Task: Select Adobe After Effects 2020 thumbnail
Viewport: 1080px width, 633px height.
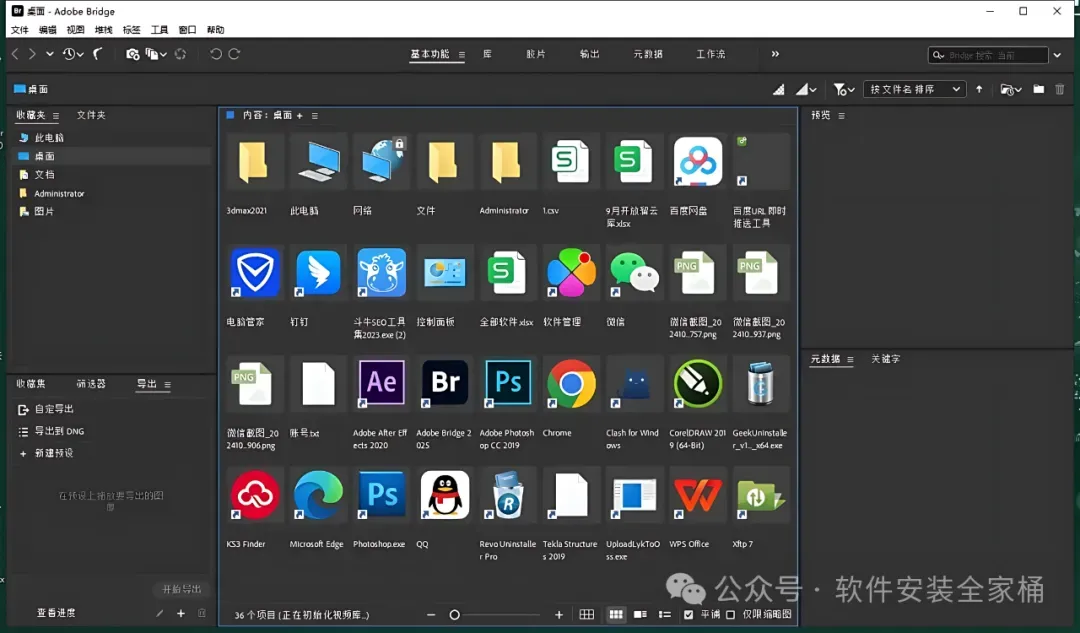Action: [x=382, y=383]
